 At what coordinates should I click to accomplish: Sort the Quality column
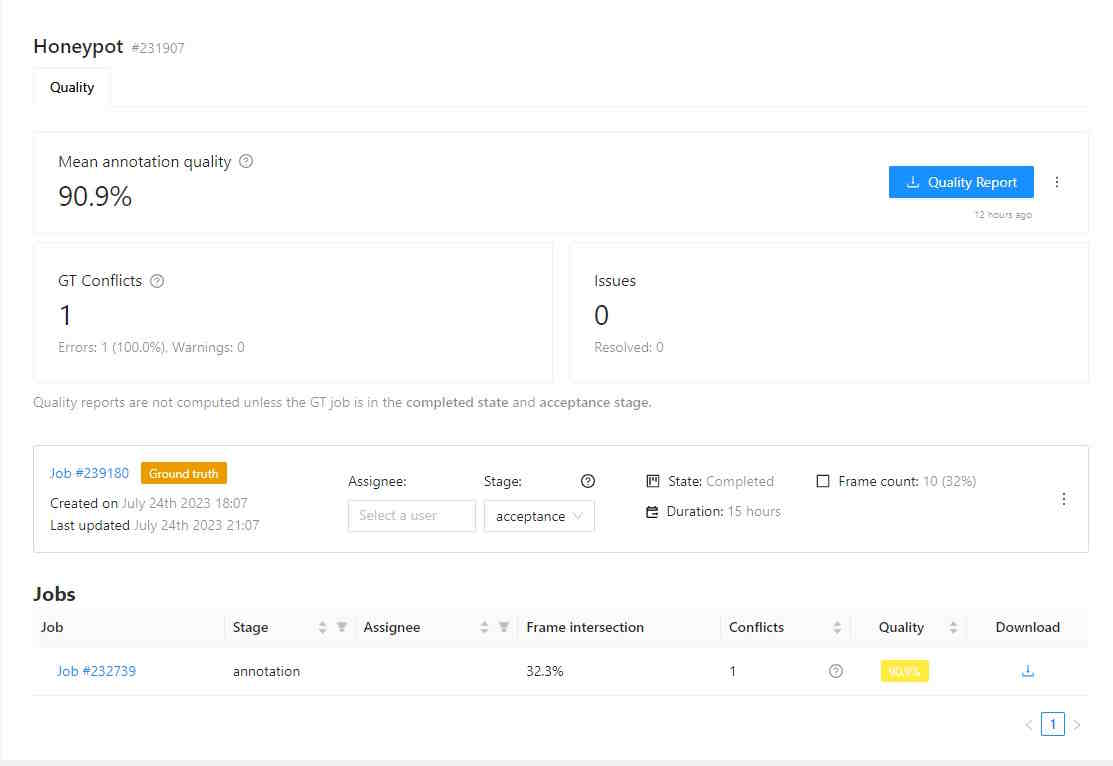point(953,627)
